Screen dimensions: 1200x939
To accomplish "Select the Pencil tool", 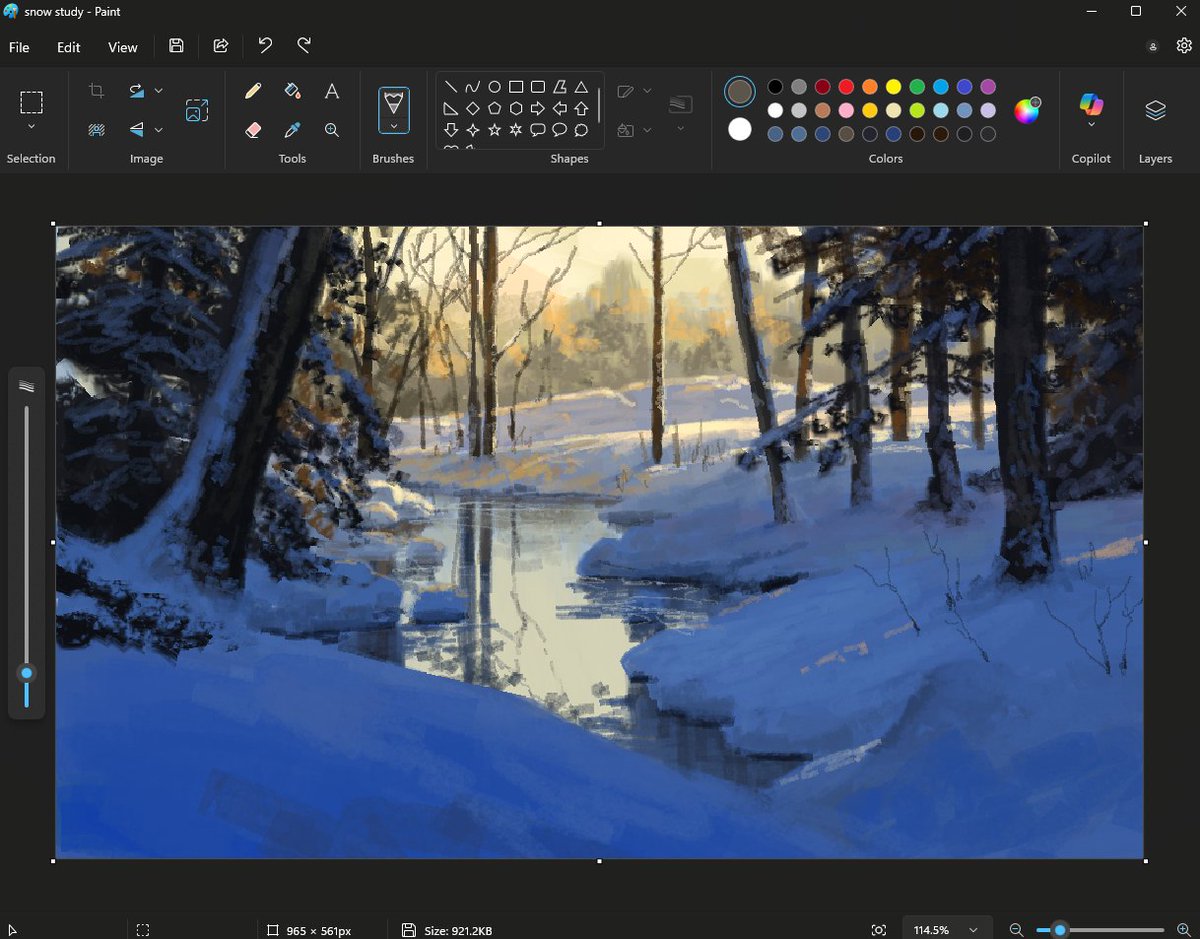I will [x=253, y=91].
